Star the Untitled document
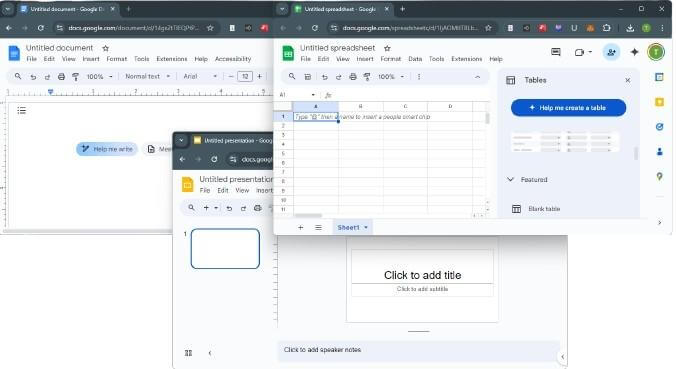 [x=106, y=48]
